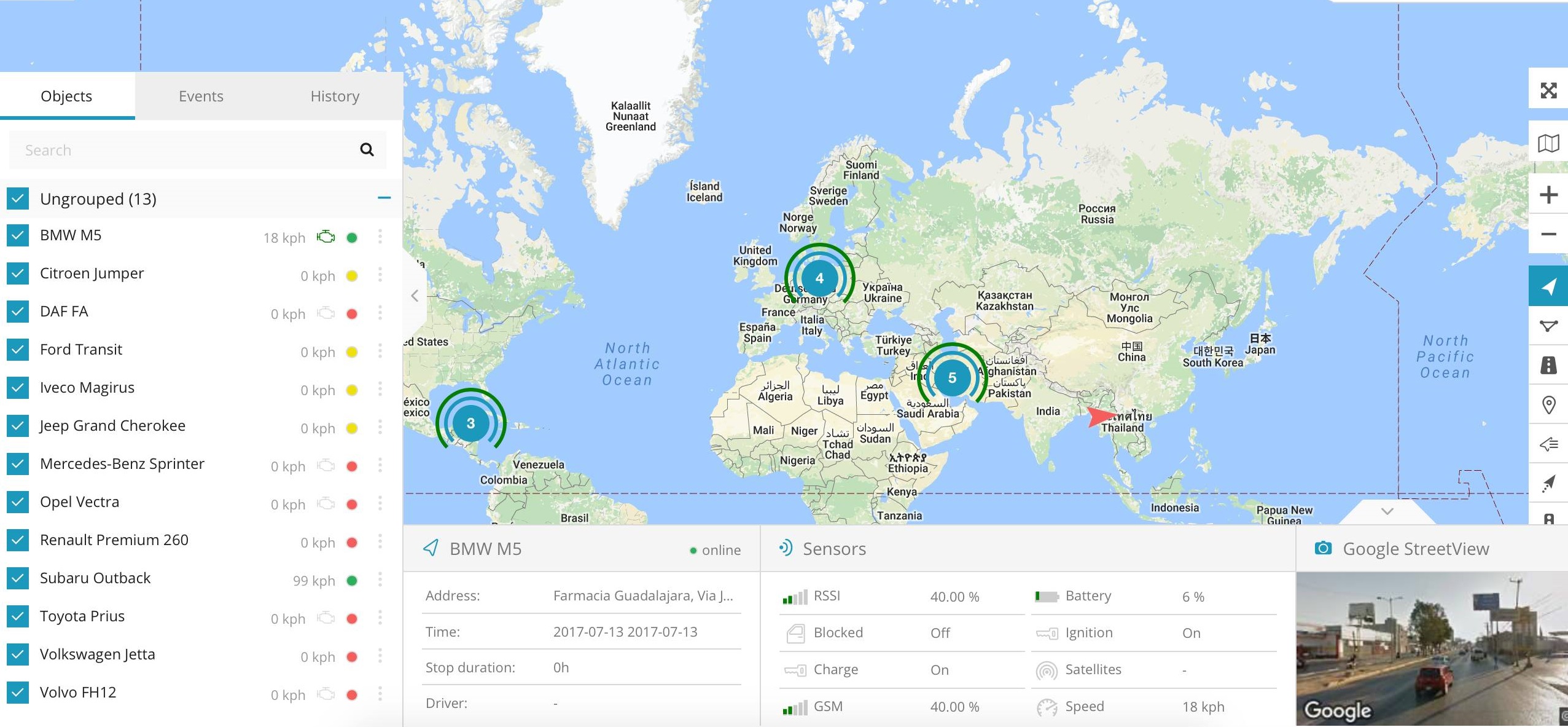Click the location pin marker tool
Screen dimensions: 1568x727
pos(1548,405)
